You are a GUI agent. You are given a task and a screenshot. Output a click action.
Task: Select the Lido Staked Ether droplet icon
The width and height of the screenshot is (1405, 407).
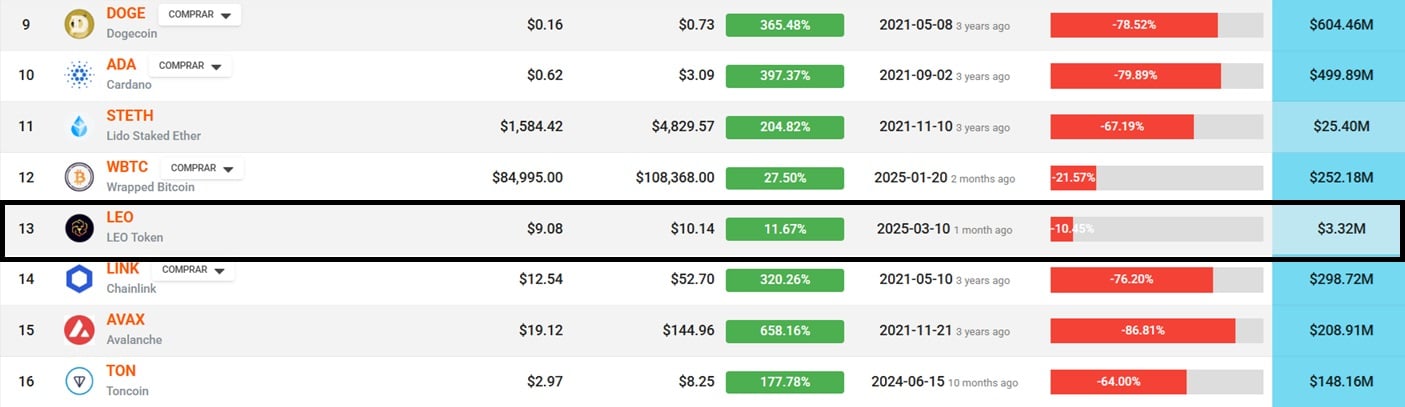pyautogui.click(x=79, y=126)
